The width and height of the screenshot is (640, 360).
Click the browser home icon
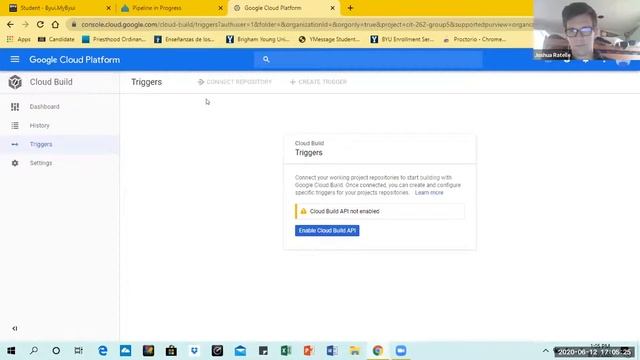[x=55, y=24]
